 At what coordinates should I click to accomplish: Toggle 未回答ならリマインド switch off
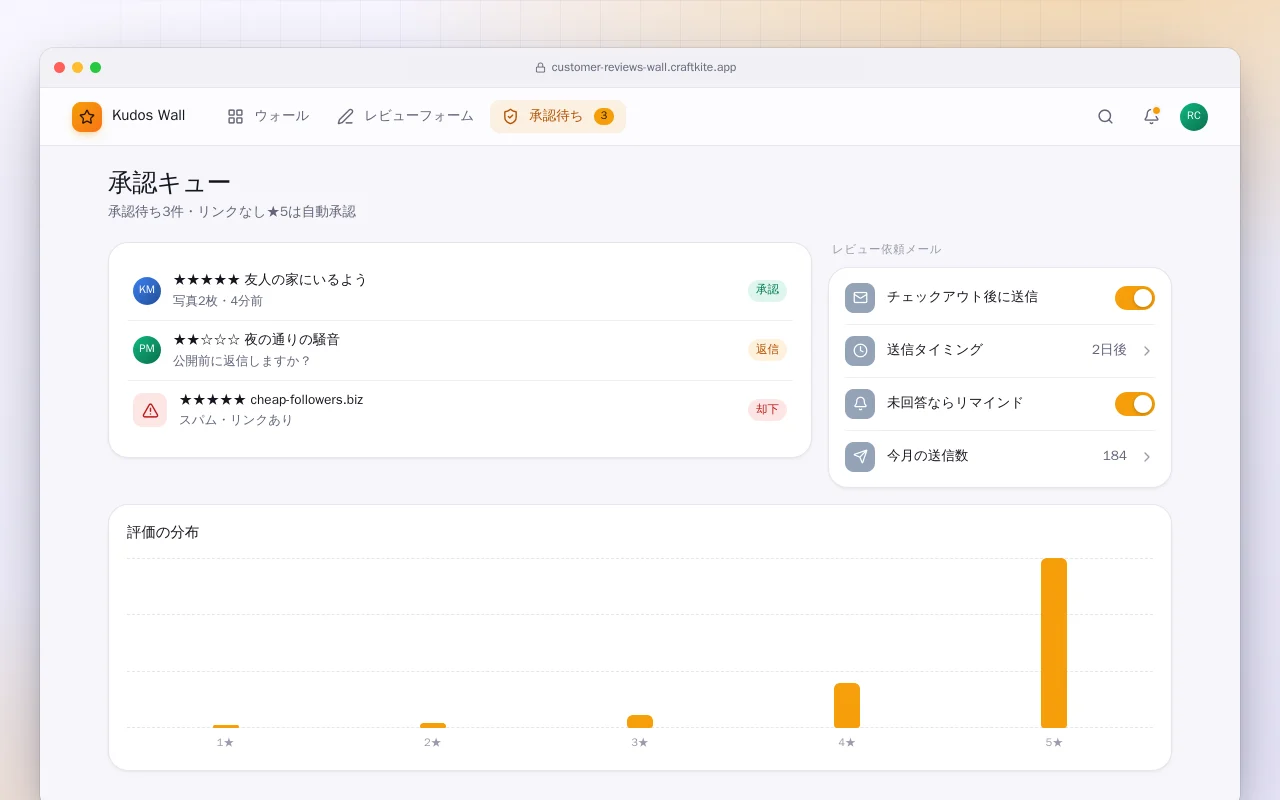pos(1135,404)
